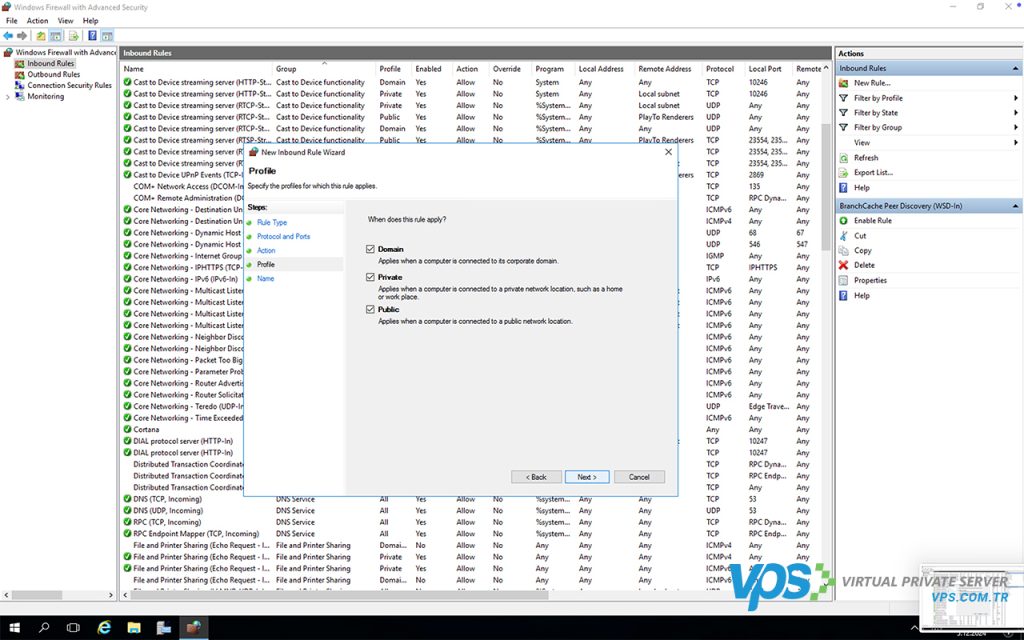Open Server Manager from the taskbar

coord(164,628)
